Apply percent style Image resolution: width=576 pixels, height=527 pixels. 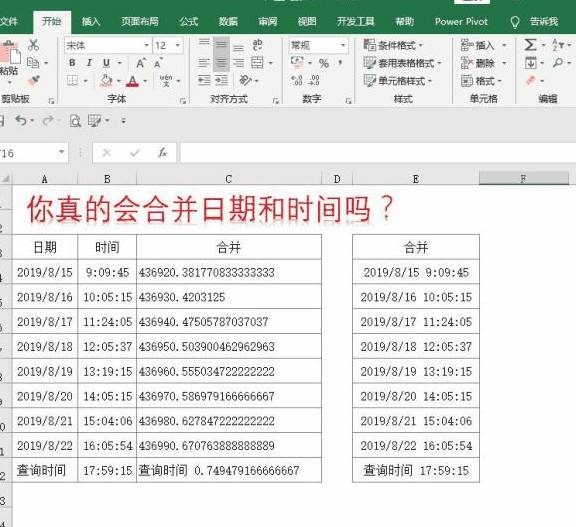point(324,63)
